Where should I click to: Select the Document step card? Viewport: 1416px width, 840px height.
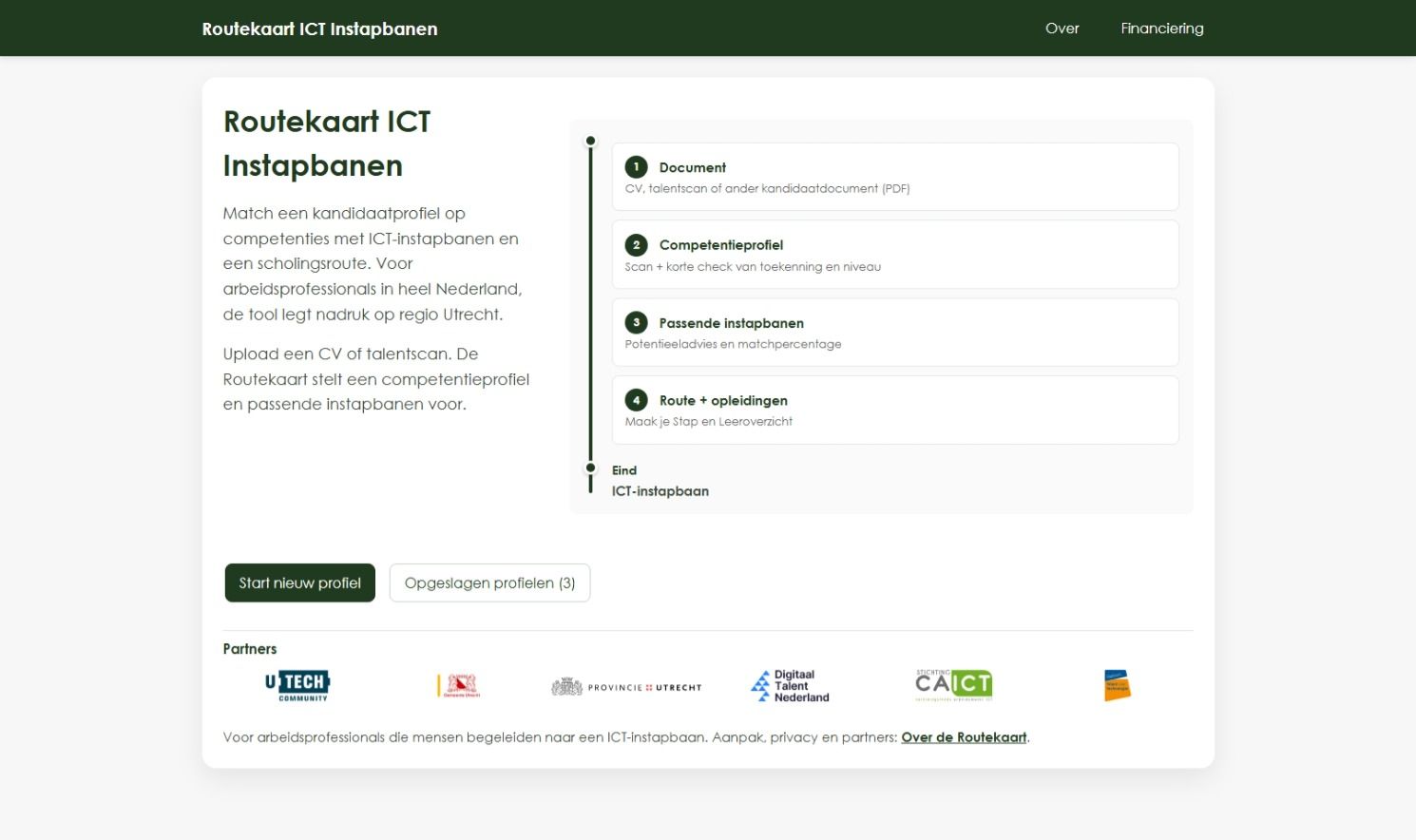[895, 177]
